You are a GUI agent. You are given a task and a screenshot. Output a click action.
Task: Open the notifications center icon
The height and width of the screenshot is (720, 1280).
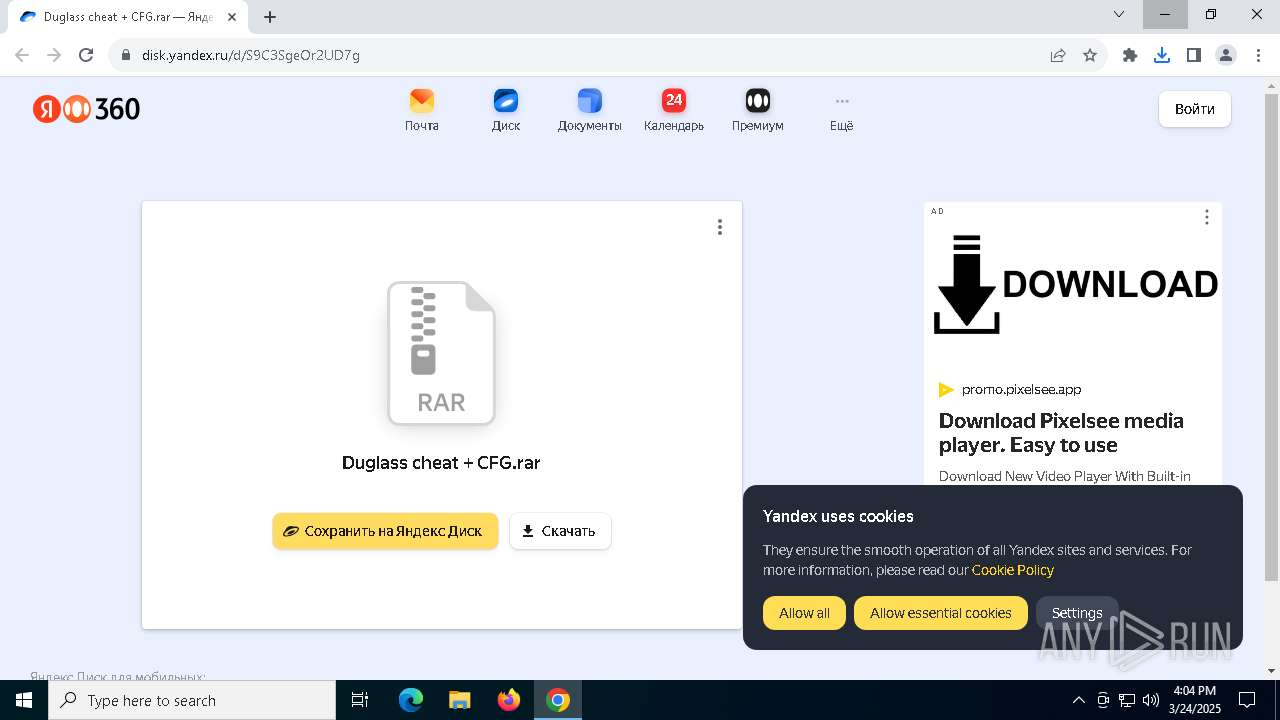pyautogui.click(x=1248, y=700)
